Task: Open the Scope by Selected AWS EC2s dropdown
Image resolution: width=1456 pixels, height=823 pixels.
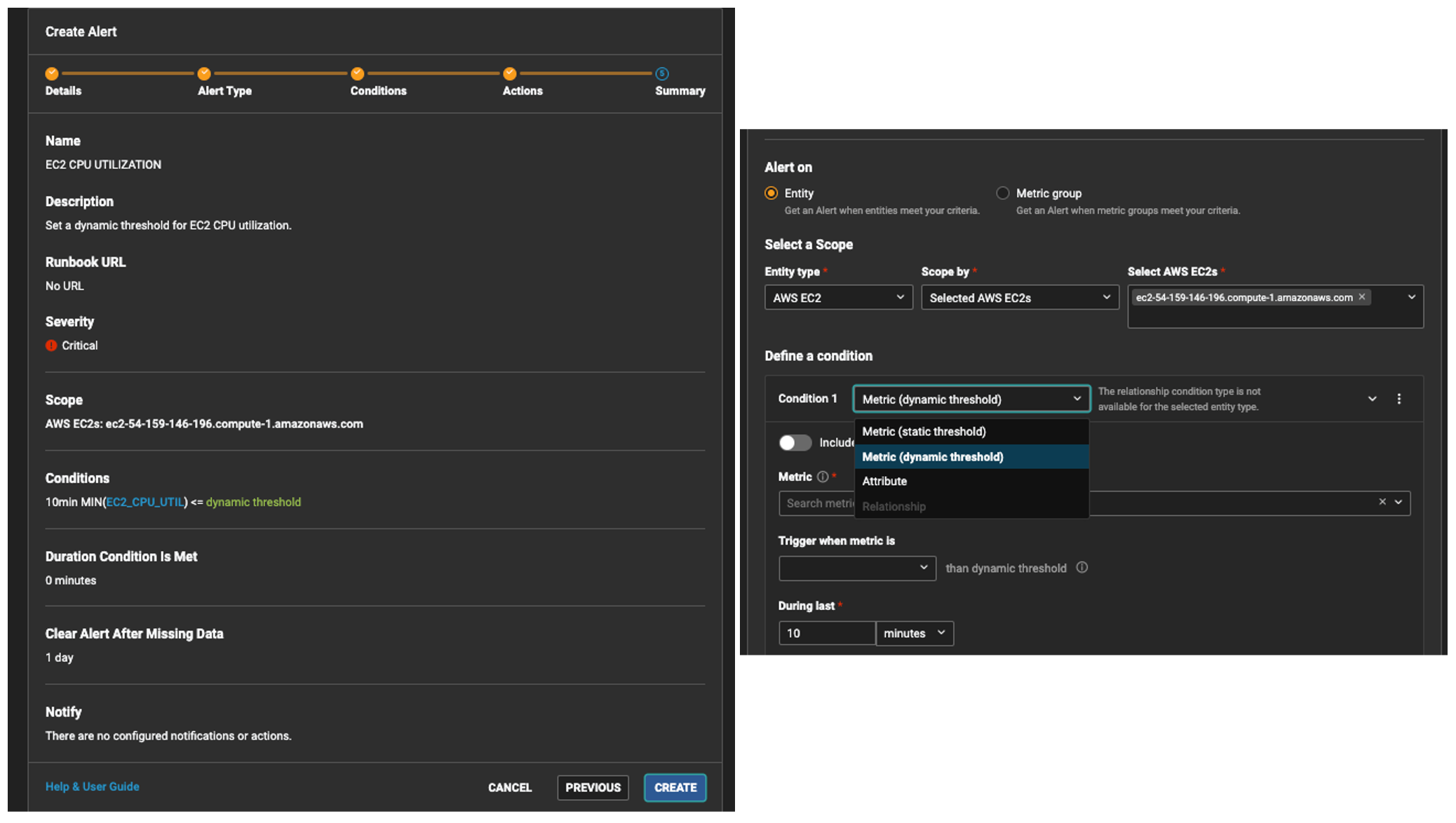Action: click(1019, 298)
